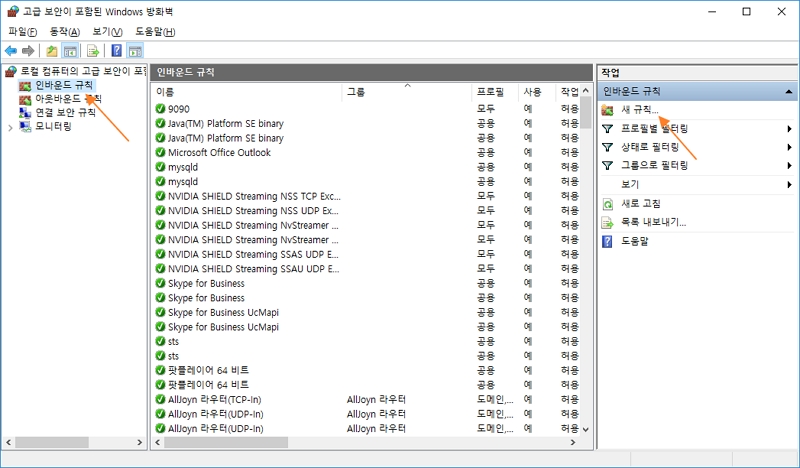
Task: Click 목록 내보내기... action link
Action: coord(654,223)
